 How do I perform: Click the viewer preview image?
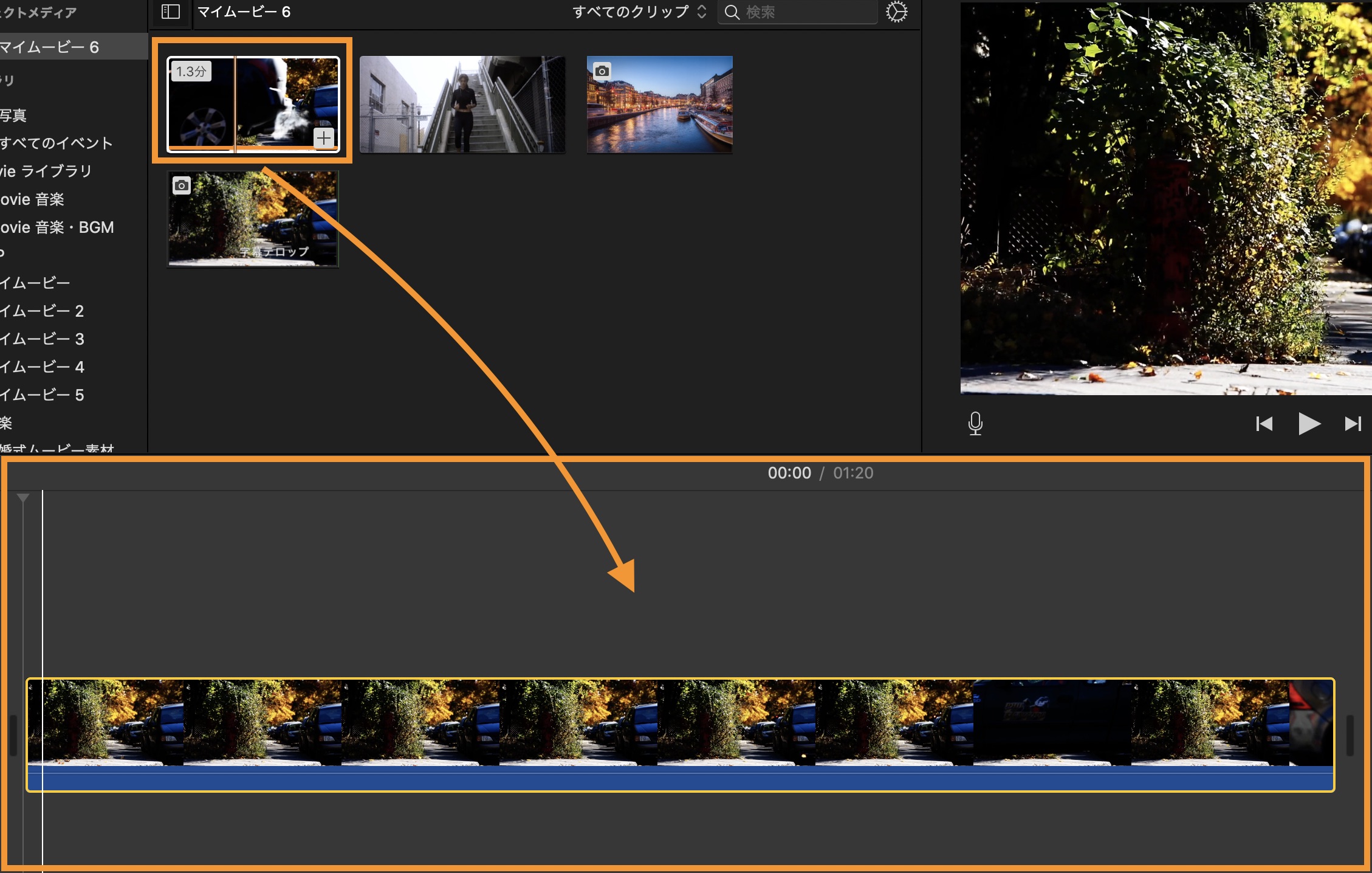tap(1166, 198)
